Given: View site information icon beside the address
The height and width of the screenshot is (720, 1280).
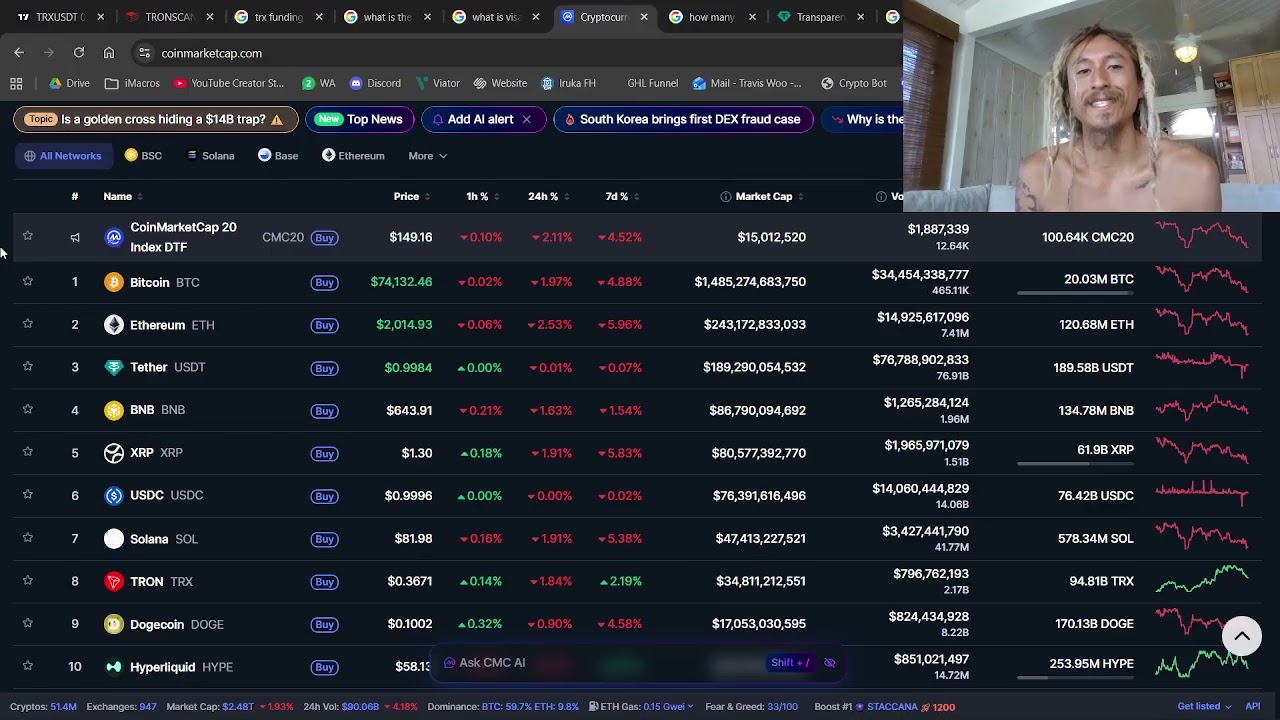Looking at the screenshot, I should coord(144,53).
